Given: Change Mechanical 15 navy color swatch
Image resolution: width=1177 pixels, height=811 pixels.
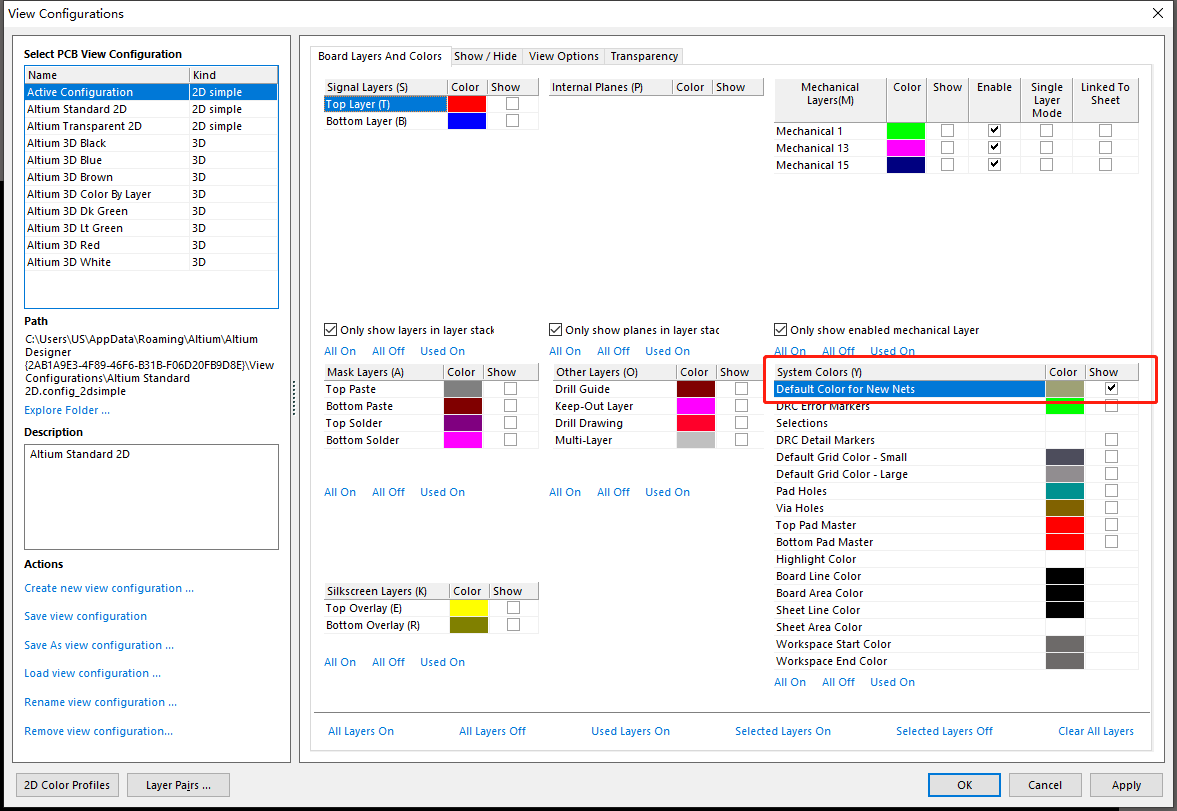Looking at the screenshot, I should click(x=906, y=165).
